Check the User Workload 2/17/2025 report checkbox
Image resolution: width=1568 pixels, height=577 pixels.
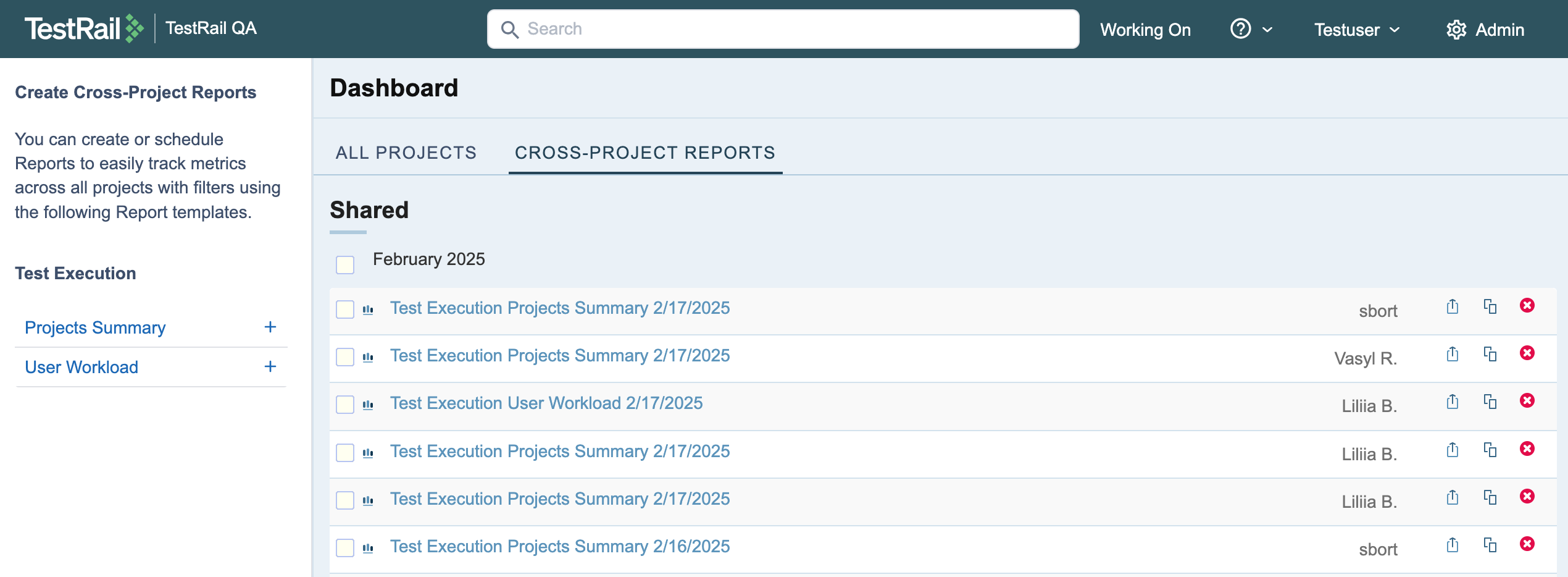click(x=345, y=405)
